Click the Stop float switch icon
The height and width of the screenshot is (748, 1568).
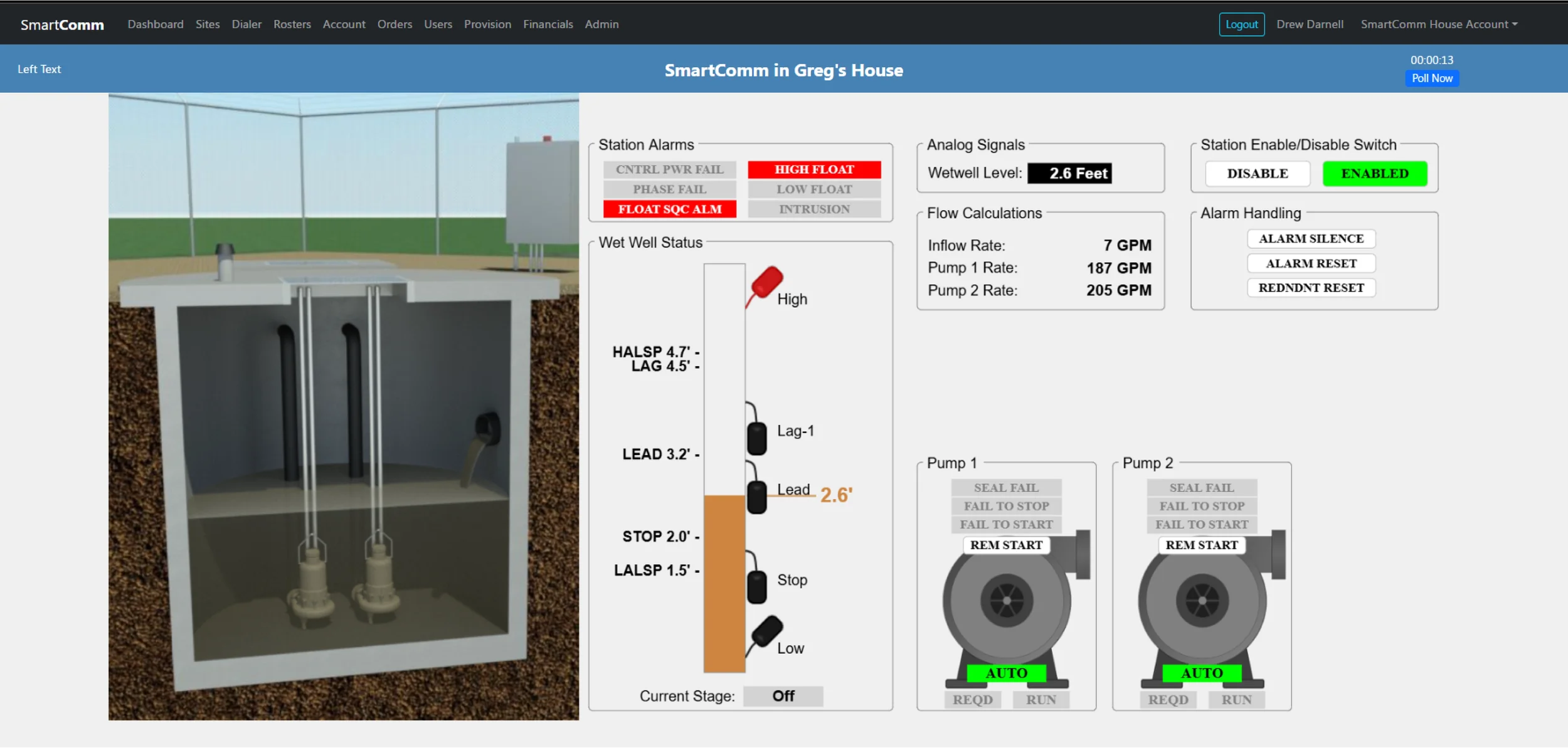pos(757,586)
